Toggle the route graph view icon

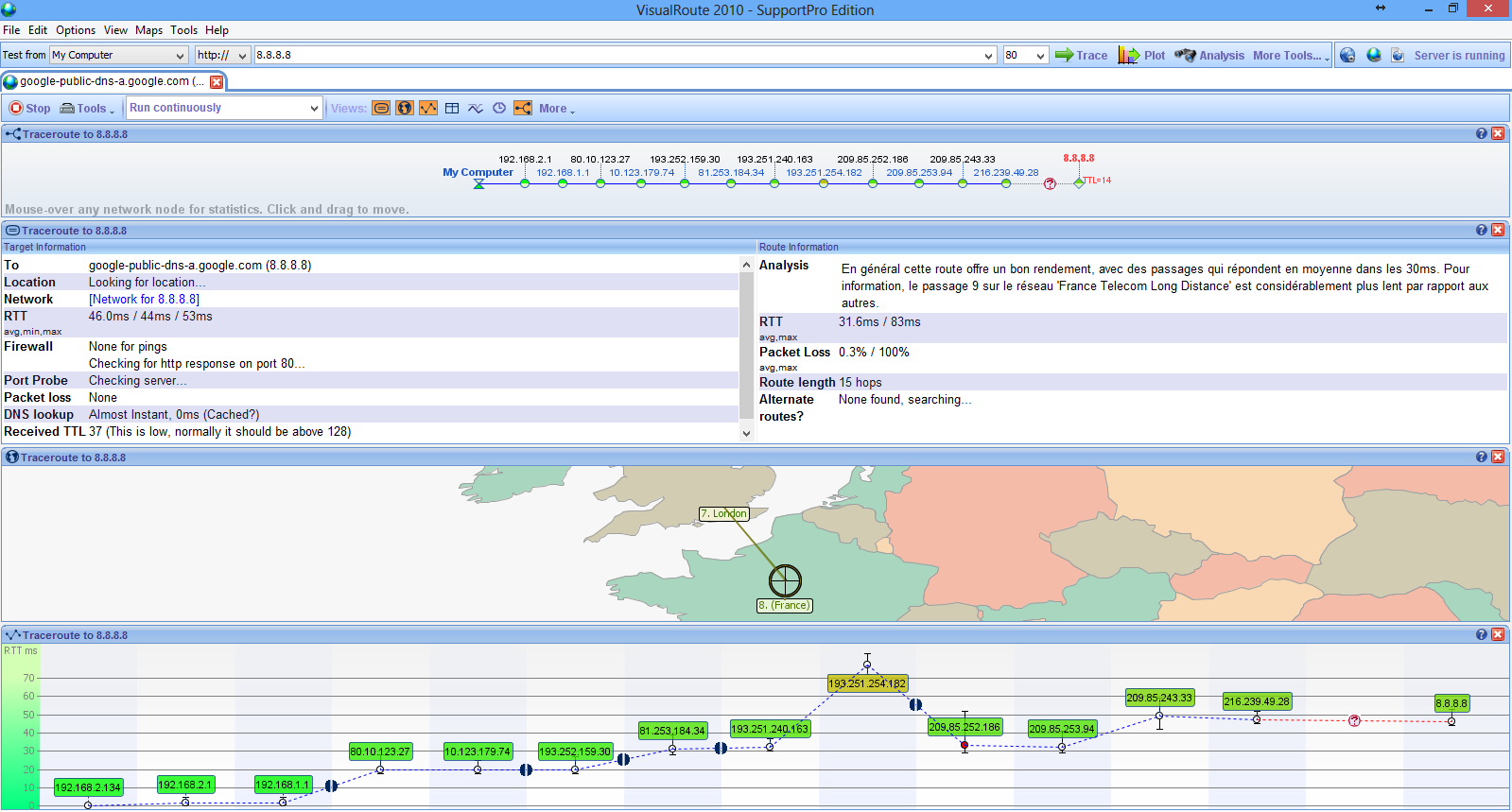click(523, 108)
